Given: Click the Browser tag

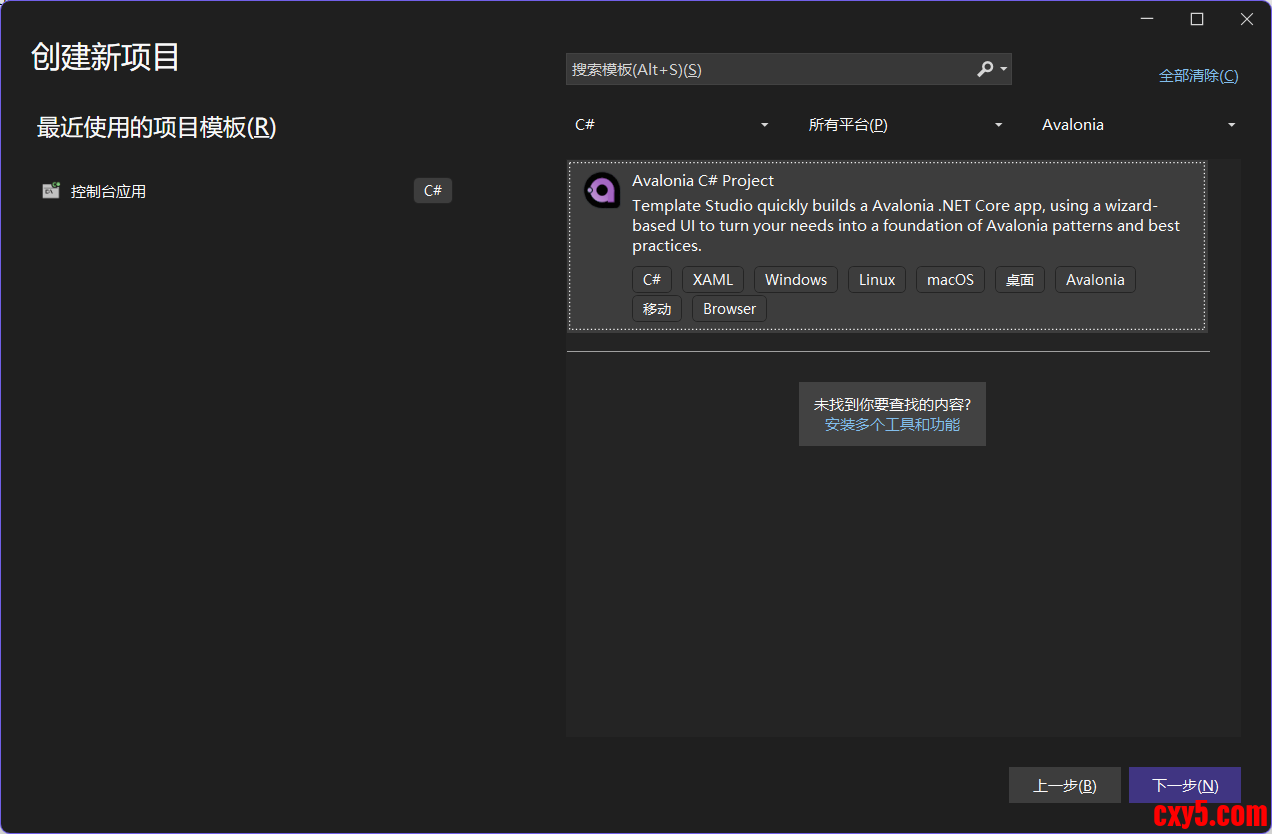Looking at the screenshot, I should (729, 309).
